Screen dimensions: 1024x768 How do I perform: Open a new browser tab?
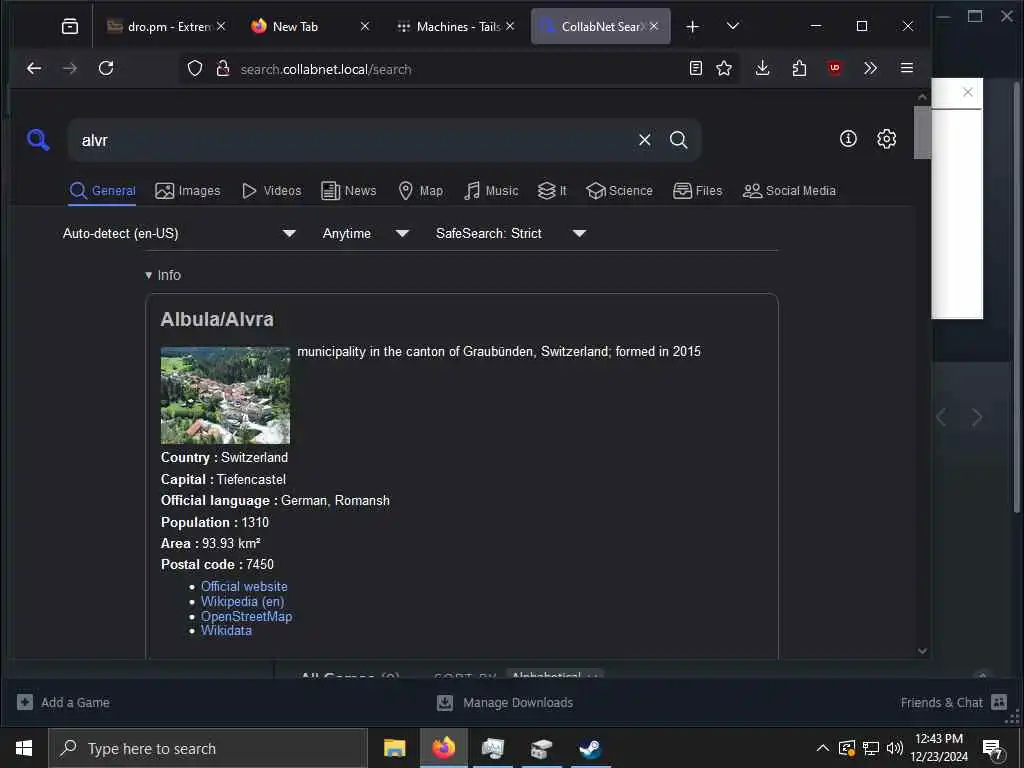[x=692, y=26]
